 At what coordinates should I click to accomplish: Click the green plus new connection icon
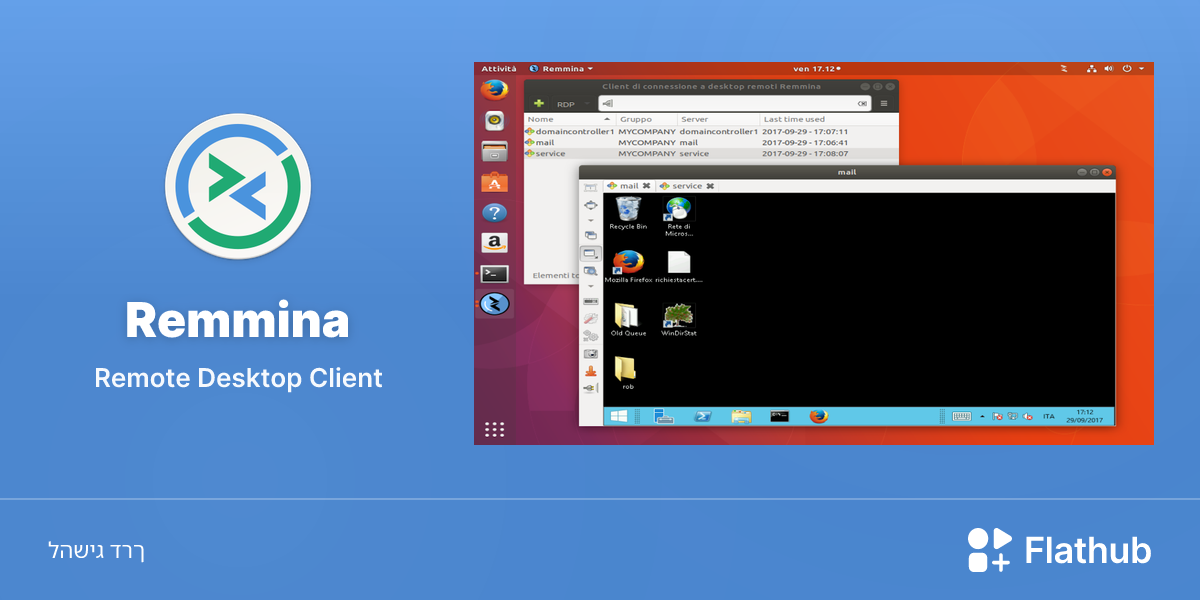point(538,103)
